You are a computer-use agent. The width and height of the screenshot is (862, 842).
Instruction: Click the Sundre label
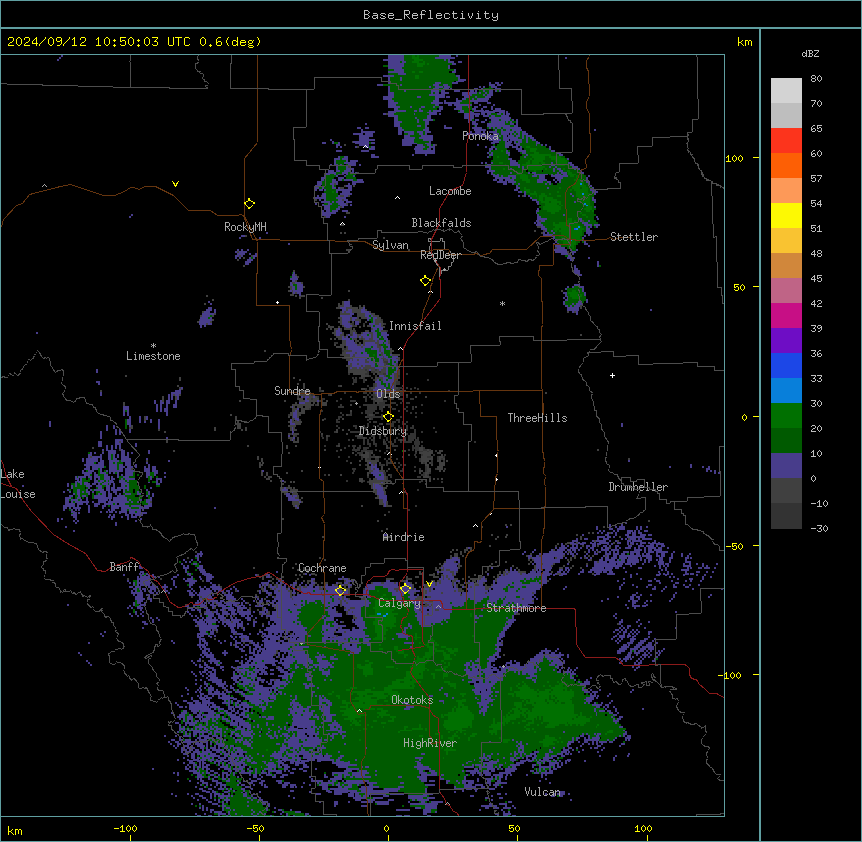292,391
